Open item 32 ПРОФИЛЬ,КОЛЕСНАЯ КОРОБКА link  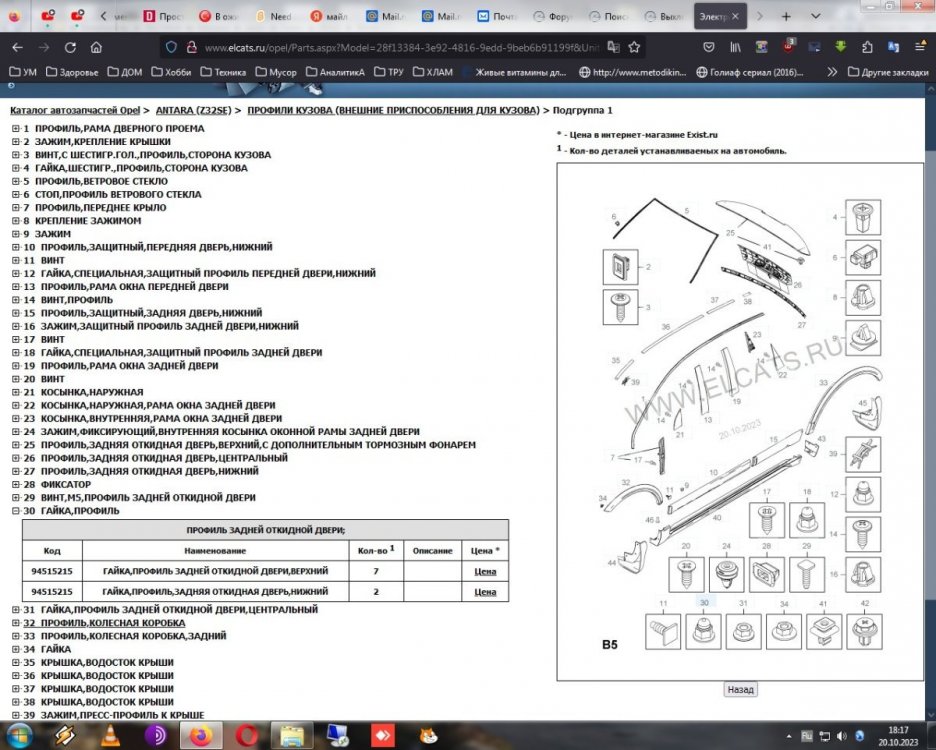pos(109,623)
